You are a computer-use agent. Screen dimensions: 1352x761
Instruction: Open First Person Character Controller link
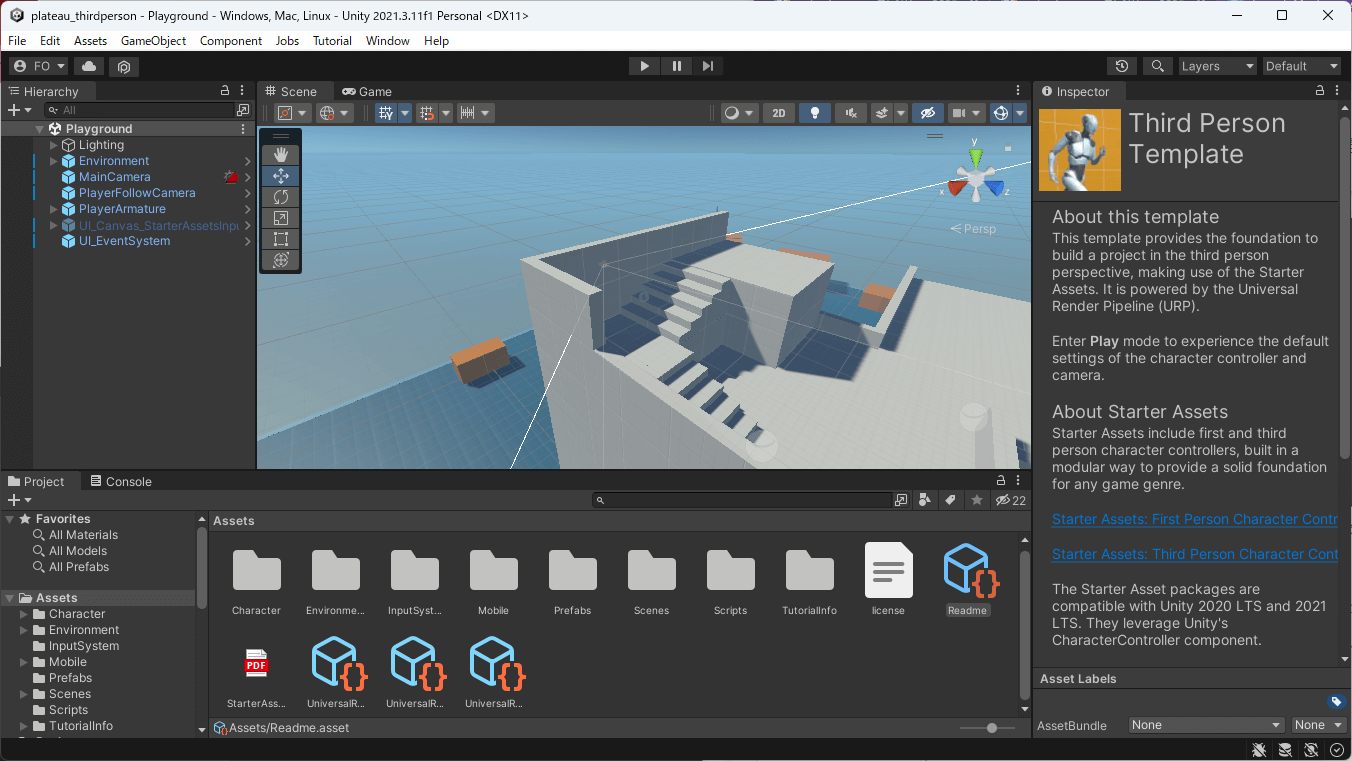[x=1195, y=519]
